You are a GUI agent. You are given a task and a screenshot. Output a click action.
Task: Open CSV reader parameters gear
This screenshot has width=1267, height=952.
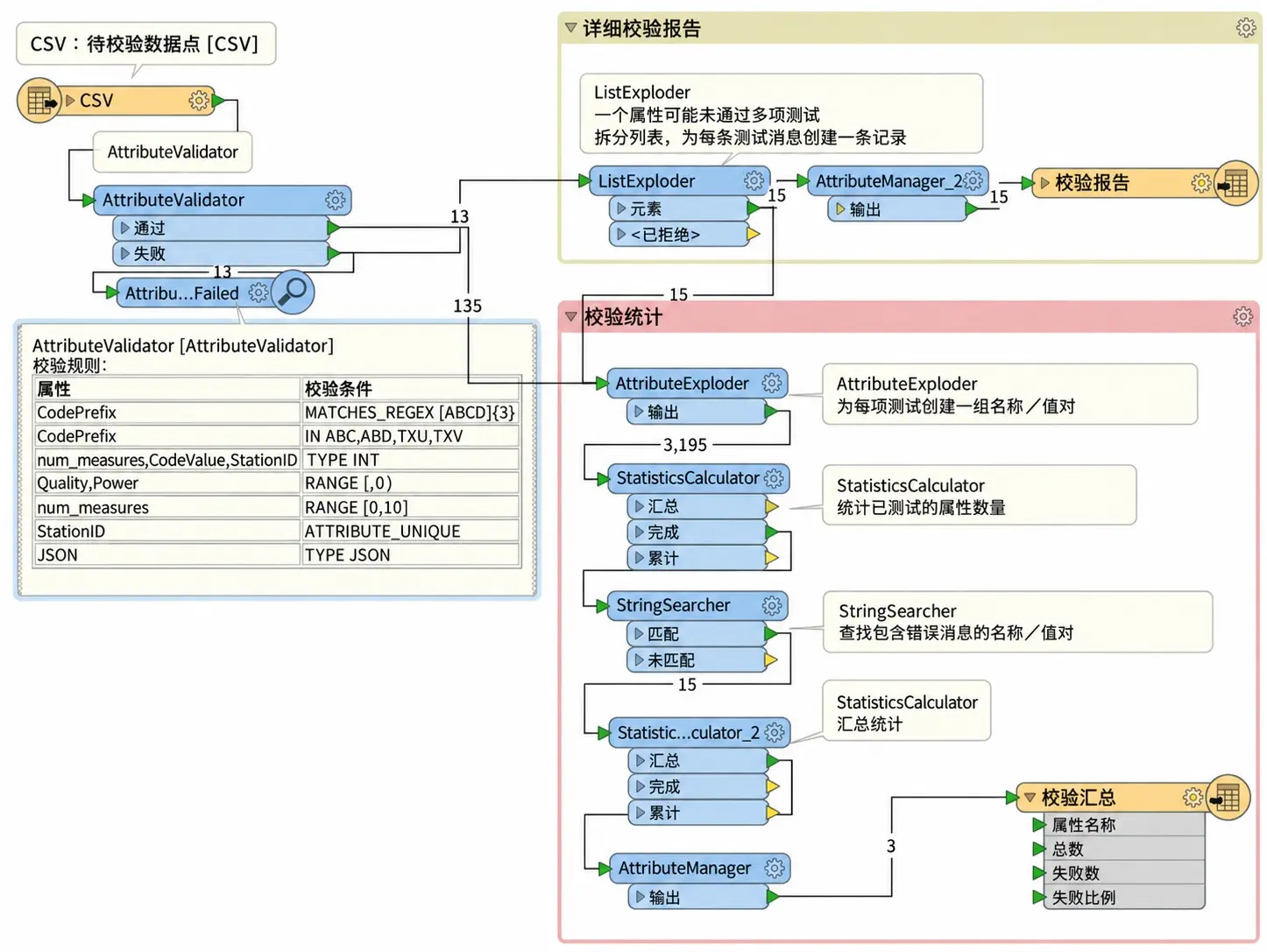click(199, 101)
